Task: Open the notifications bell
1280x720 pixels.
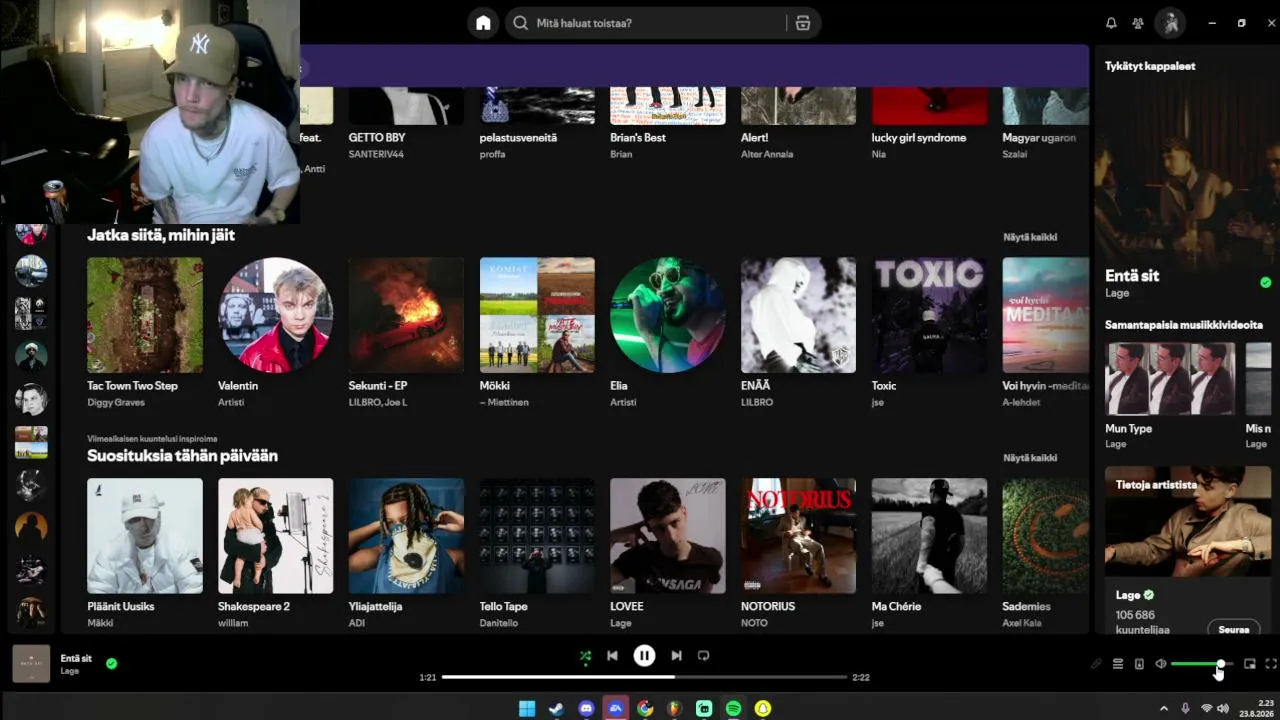Action: (x=1111, y=23)
